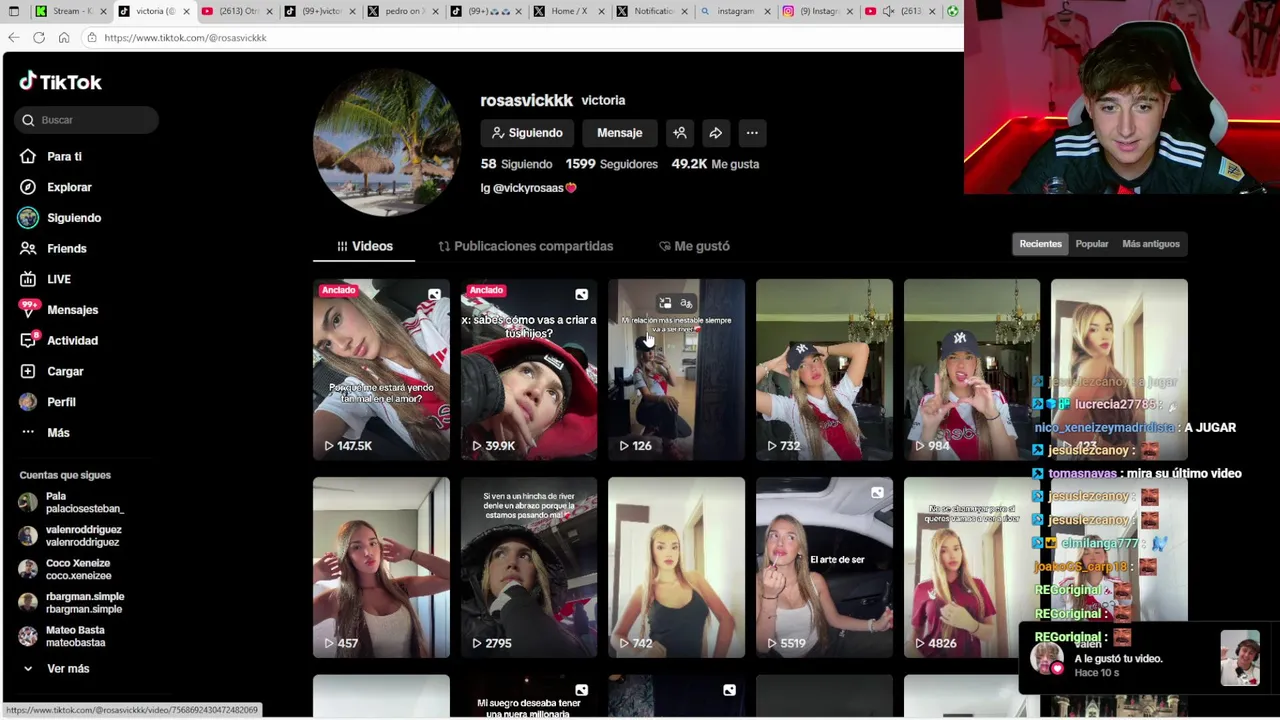Viewport: 1280px width, 720px height.
Task: Open the Actividad notifications
Action: click(72, 340)
